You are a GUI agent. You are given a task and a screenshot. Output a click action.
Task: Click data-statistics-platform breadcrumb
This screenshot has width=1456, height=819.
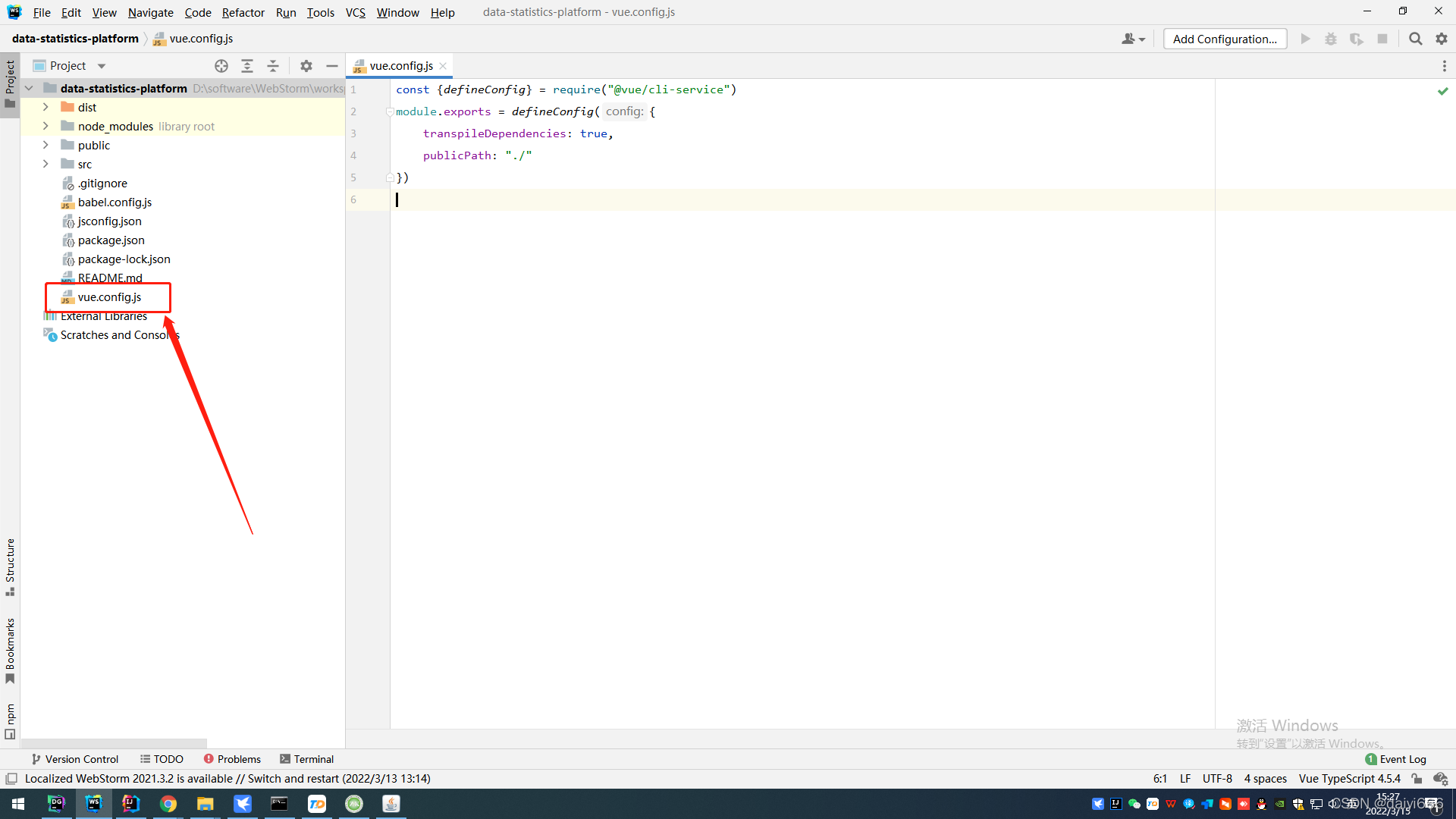pos(75,39)
